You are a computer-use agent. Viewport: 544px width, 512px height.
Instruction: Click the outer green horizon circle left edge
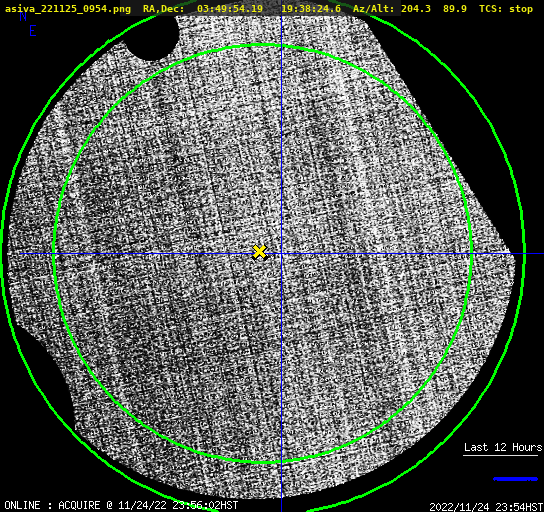[2, 254]
